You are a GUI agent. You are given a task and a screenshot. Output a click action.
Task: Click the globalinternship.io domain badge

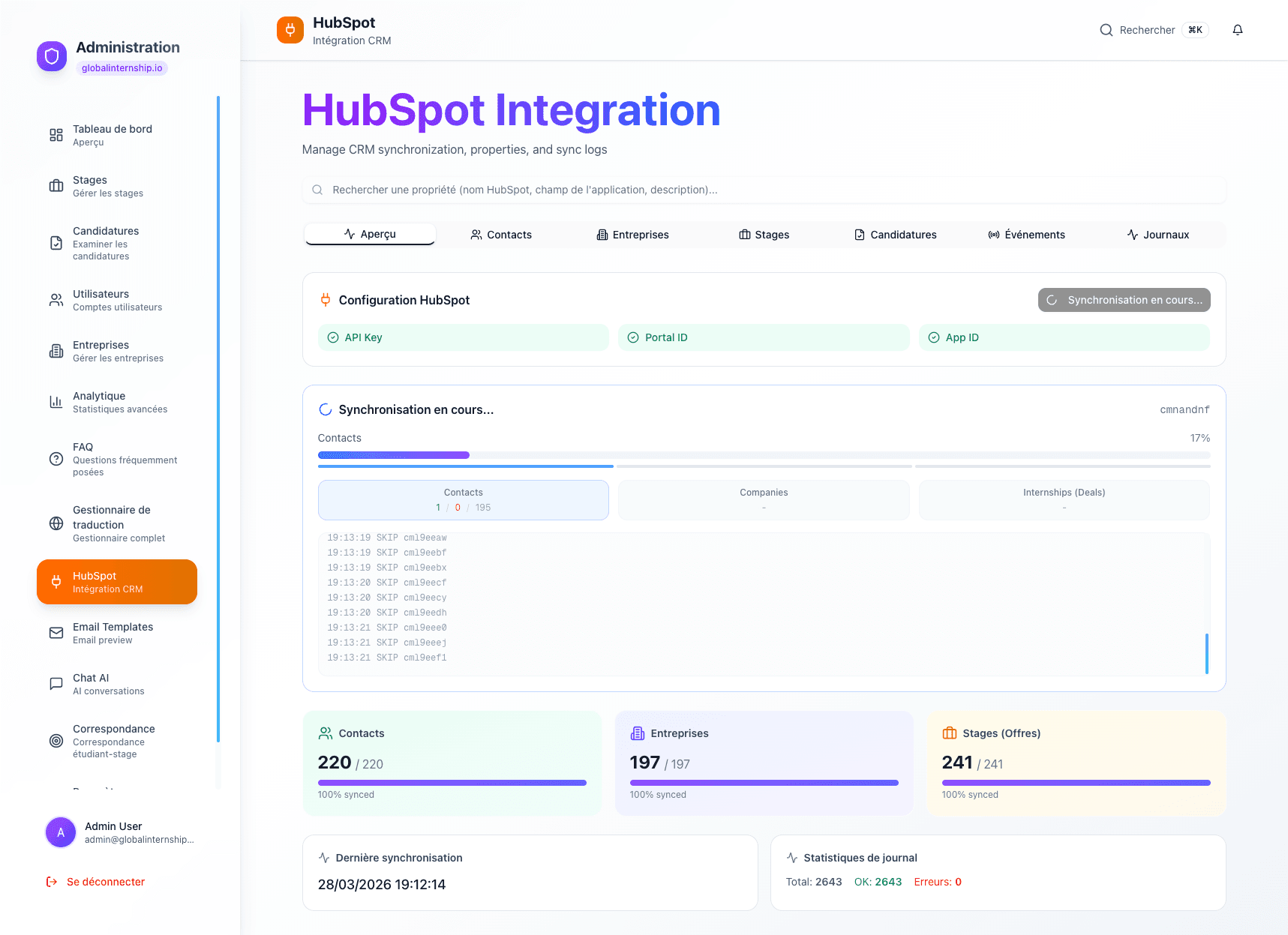122,68
